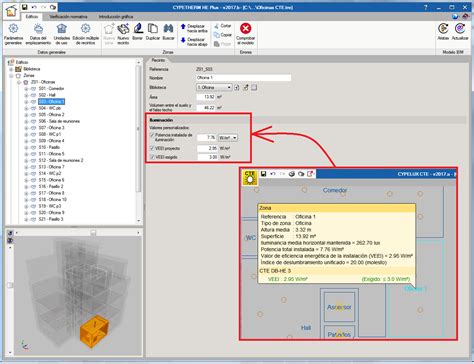Click the tree panel vertical scrollbar
Viewport: 474px width, 364px height.
[139, 128]
